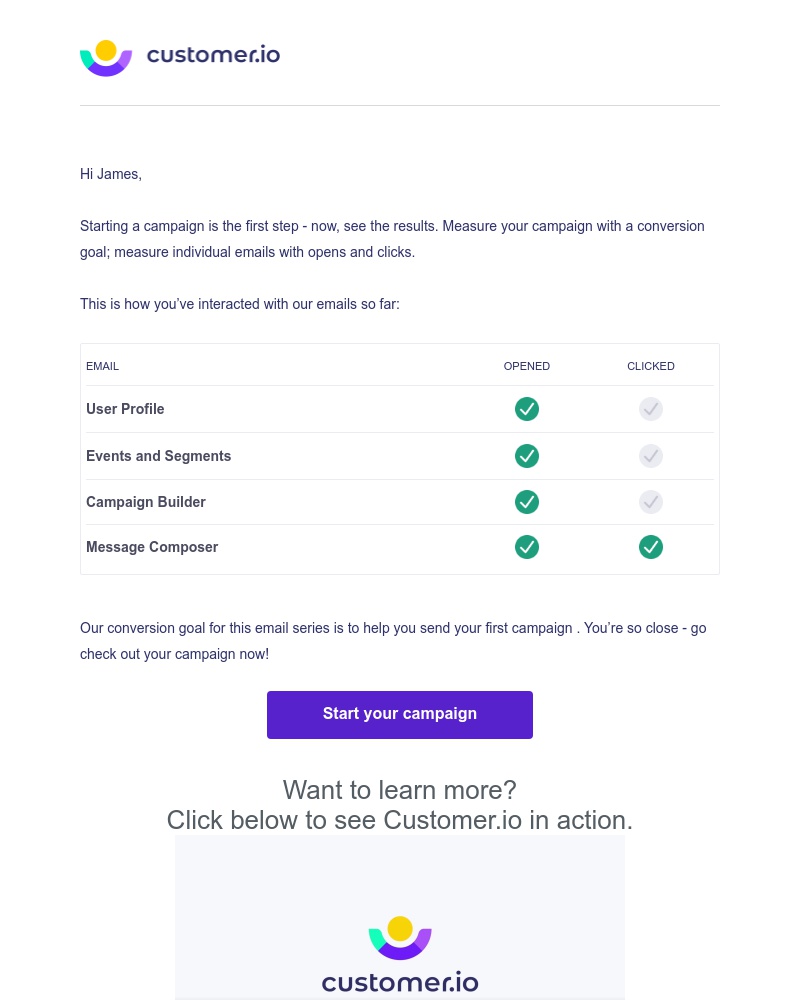Click the green clicked checkmark for Message Composer

click(651, 547)
